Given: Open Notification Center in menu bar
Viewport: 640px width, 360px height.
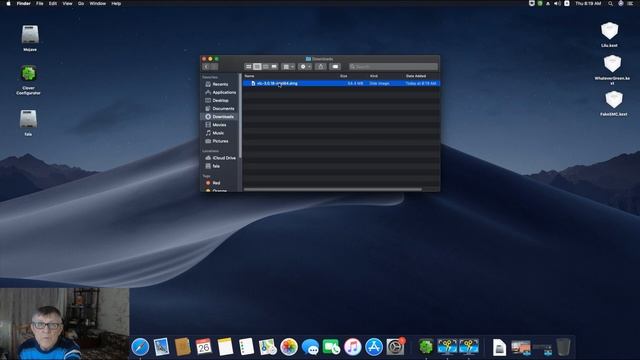Looking at the screenshot, I should point(631,3).
